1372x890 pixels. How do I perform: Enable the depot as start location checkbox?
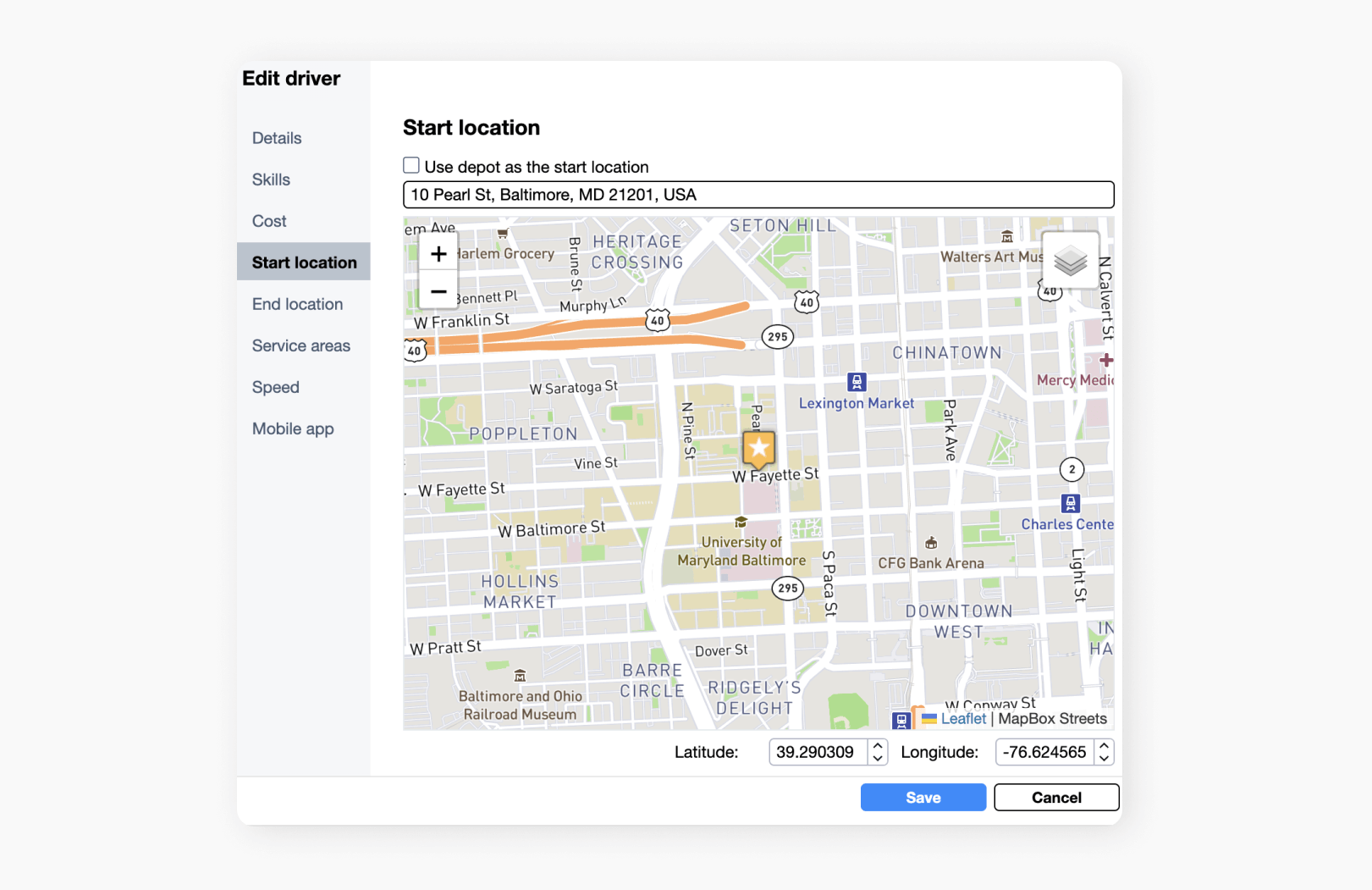[411, 164]
